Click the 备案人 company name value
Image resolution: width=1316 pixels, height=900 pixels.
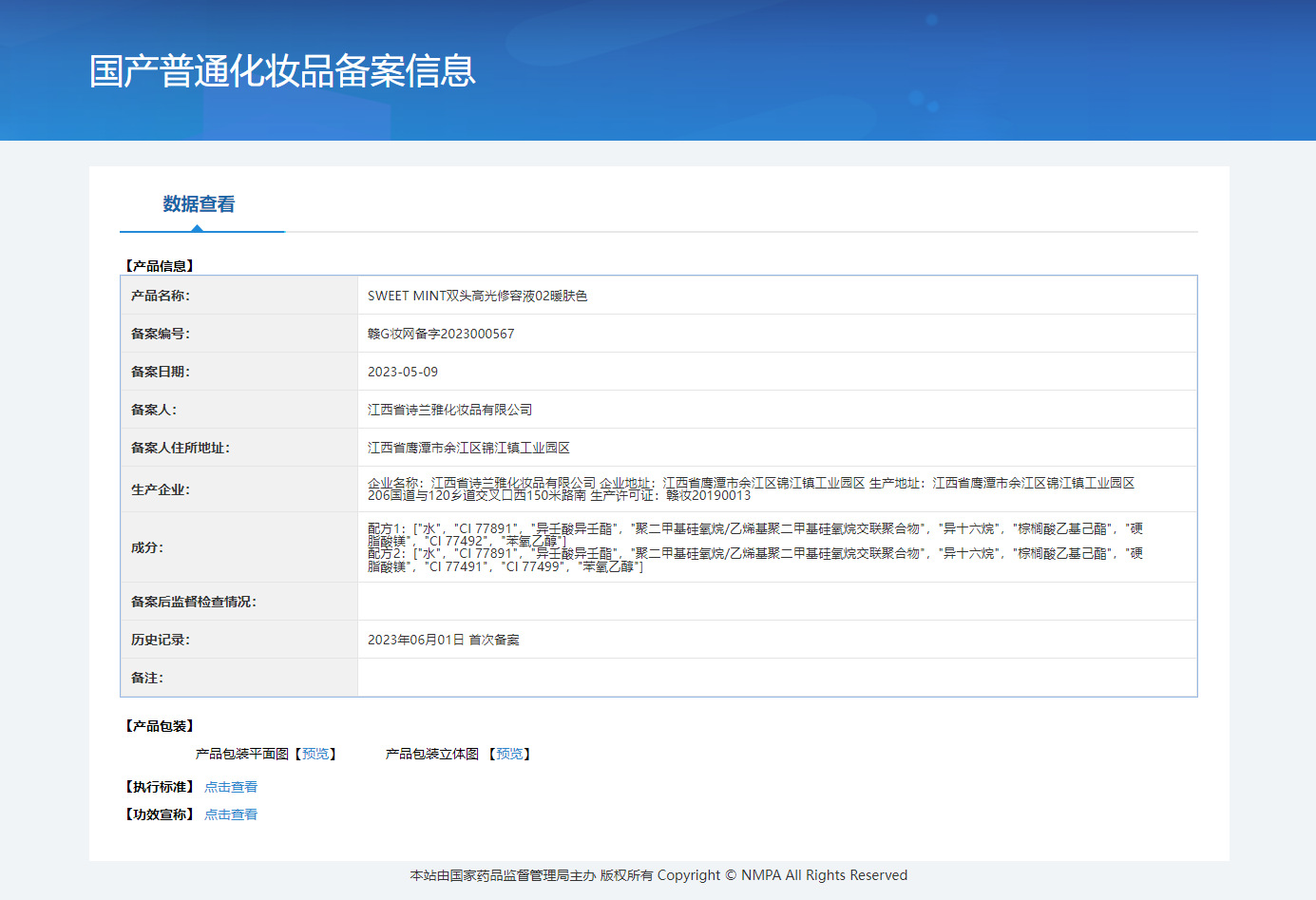449,410
